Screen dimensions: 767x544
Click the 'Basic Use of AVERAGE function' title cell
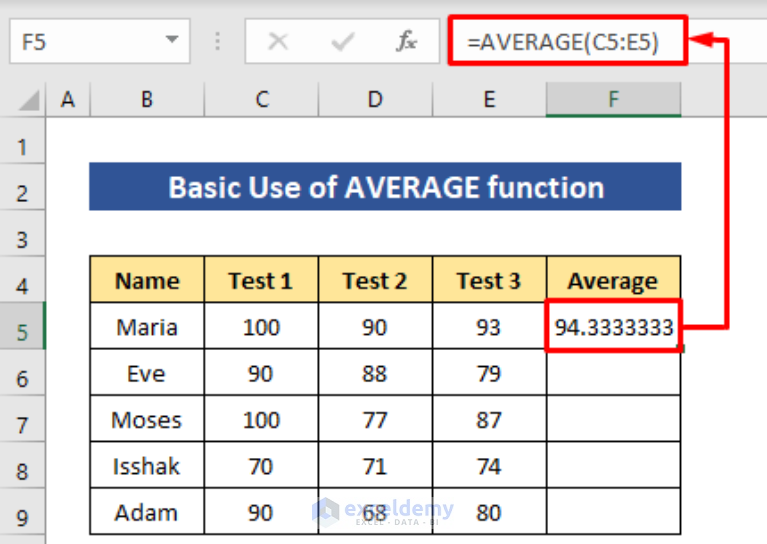(385, 186)
